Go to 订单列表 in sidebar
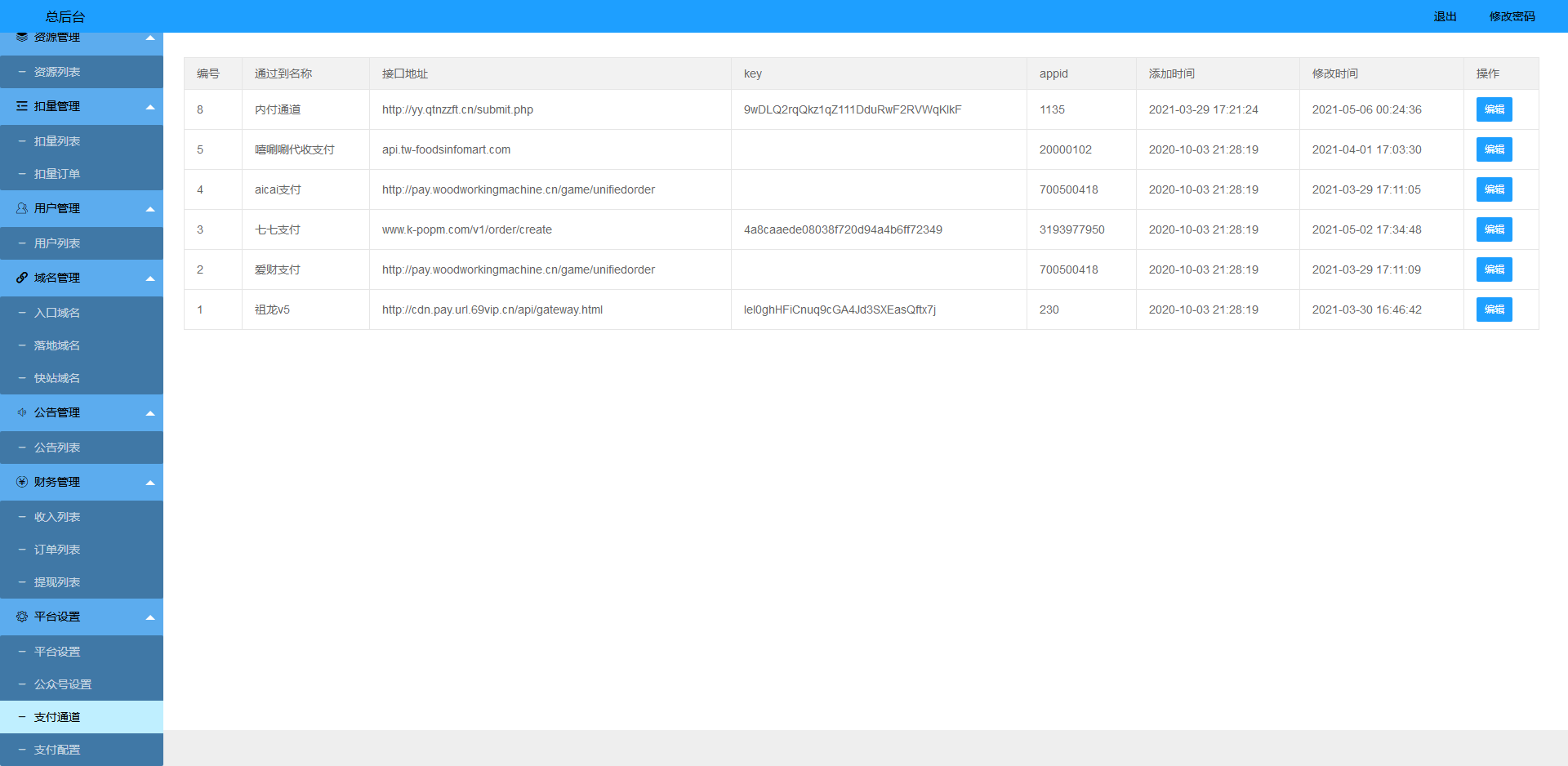 pyautogui.click(x=57, y=550)
